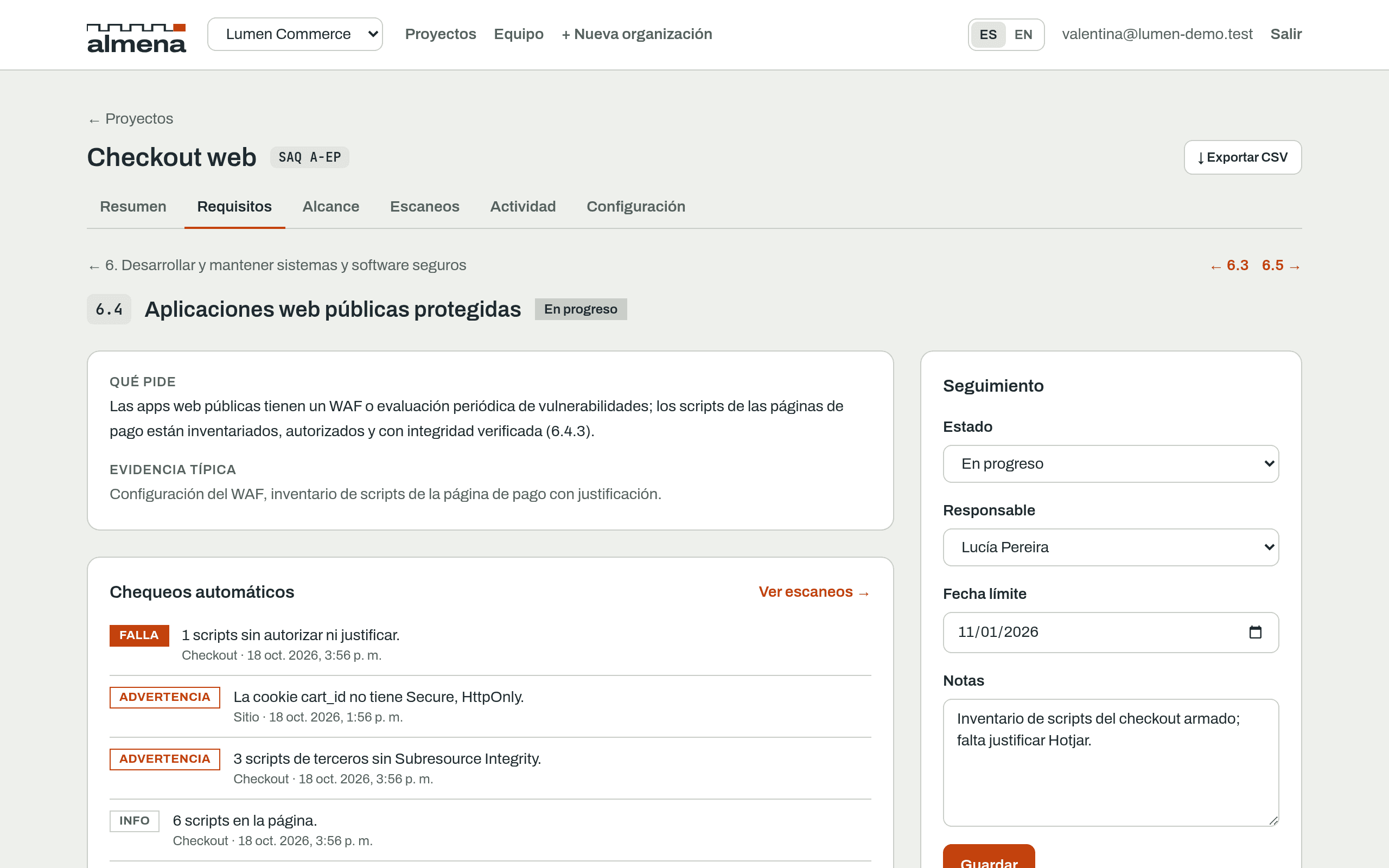Click ADVERTENCIA badge for Subresource Integrity
The height and width of the screenshot is (868, 1389).
165,759
